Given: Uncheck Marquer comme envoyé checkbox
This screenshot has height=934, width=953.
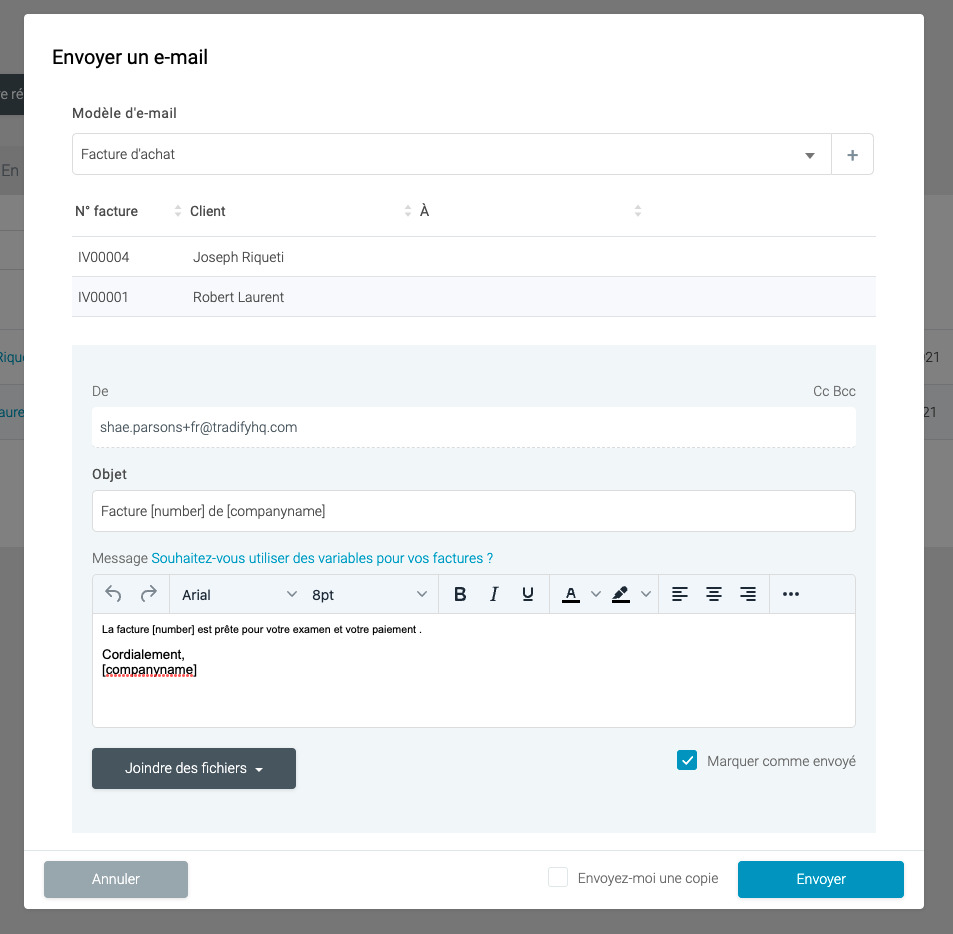Looking at the screenshot, I should point(687,761).
